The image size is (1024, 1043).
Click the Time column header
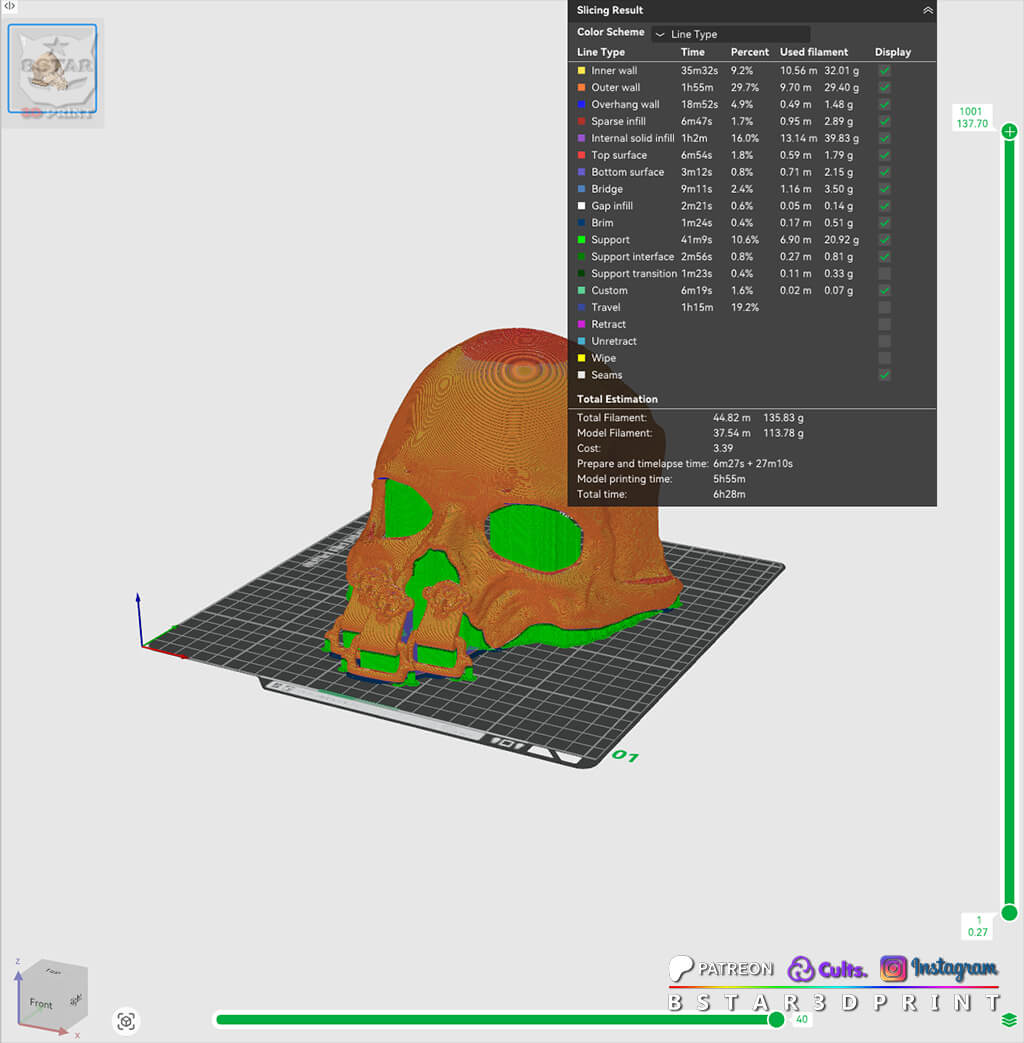[x=693, y=52]
